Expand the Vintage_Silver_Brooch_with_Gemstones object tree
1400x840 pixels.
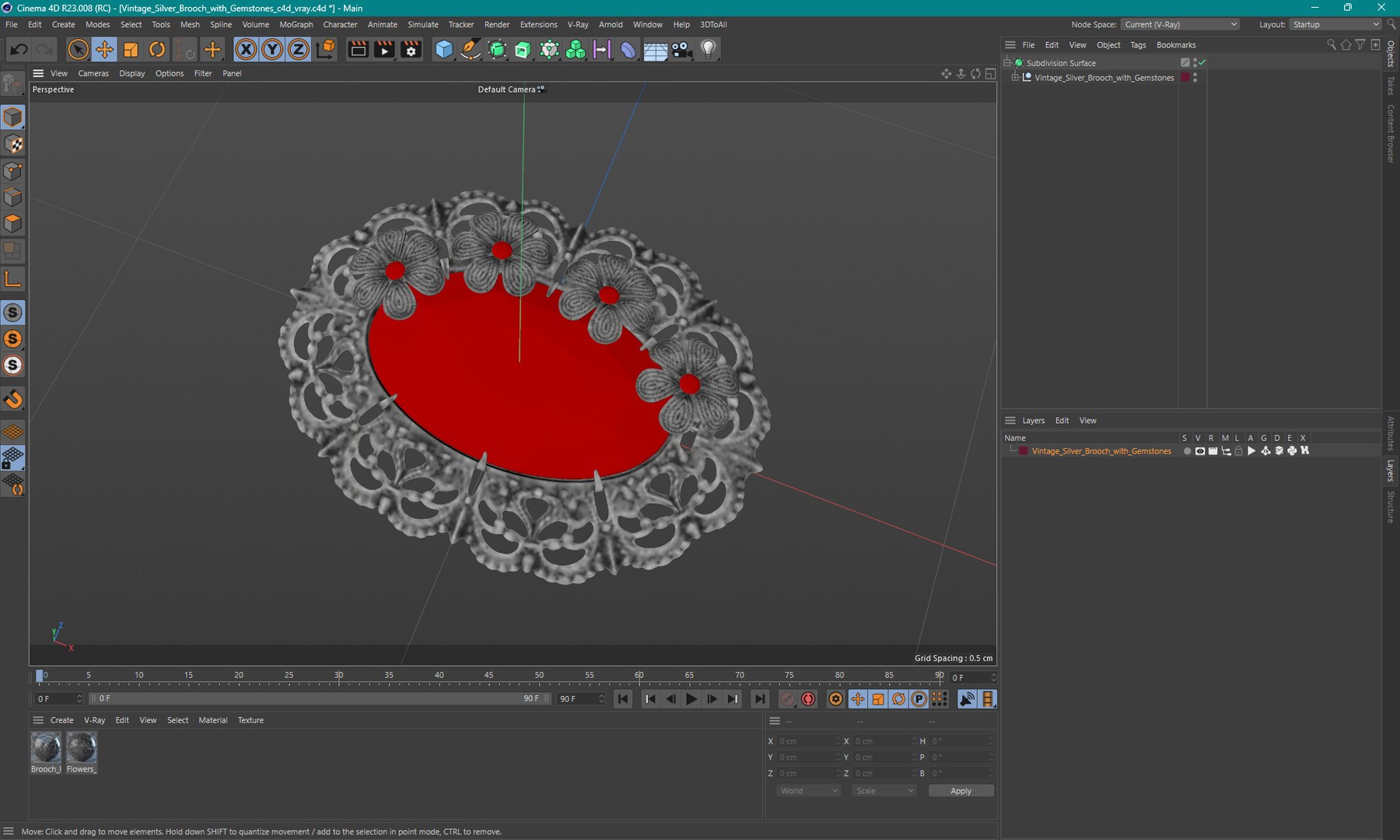point(1015,78)
